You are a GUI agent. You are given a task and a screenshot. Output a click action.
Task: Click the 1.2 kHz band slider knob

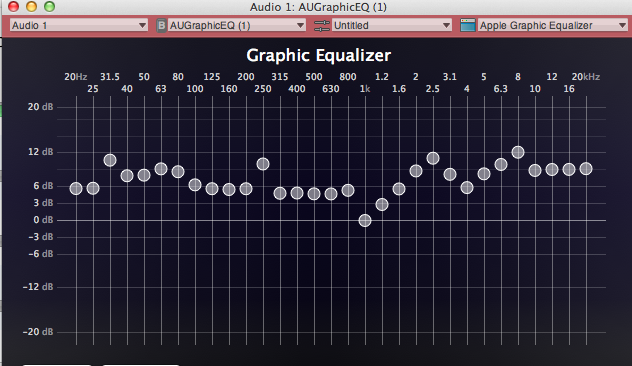click(382, 204)
